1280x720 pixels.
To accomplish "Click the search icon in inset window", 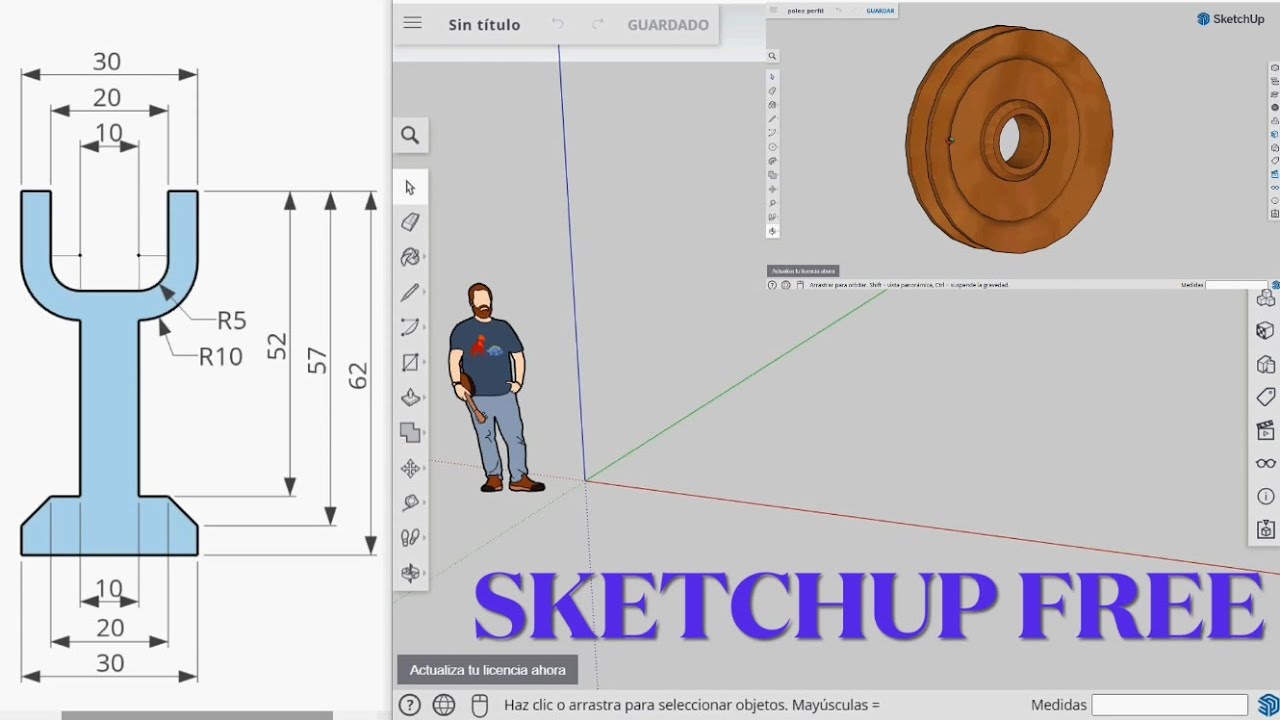I will pos(772,56).
